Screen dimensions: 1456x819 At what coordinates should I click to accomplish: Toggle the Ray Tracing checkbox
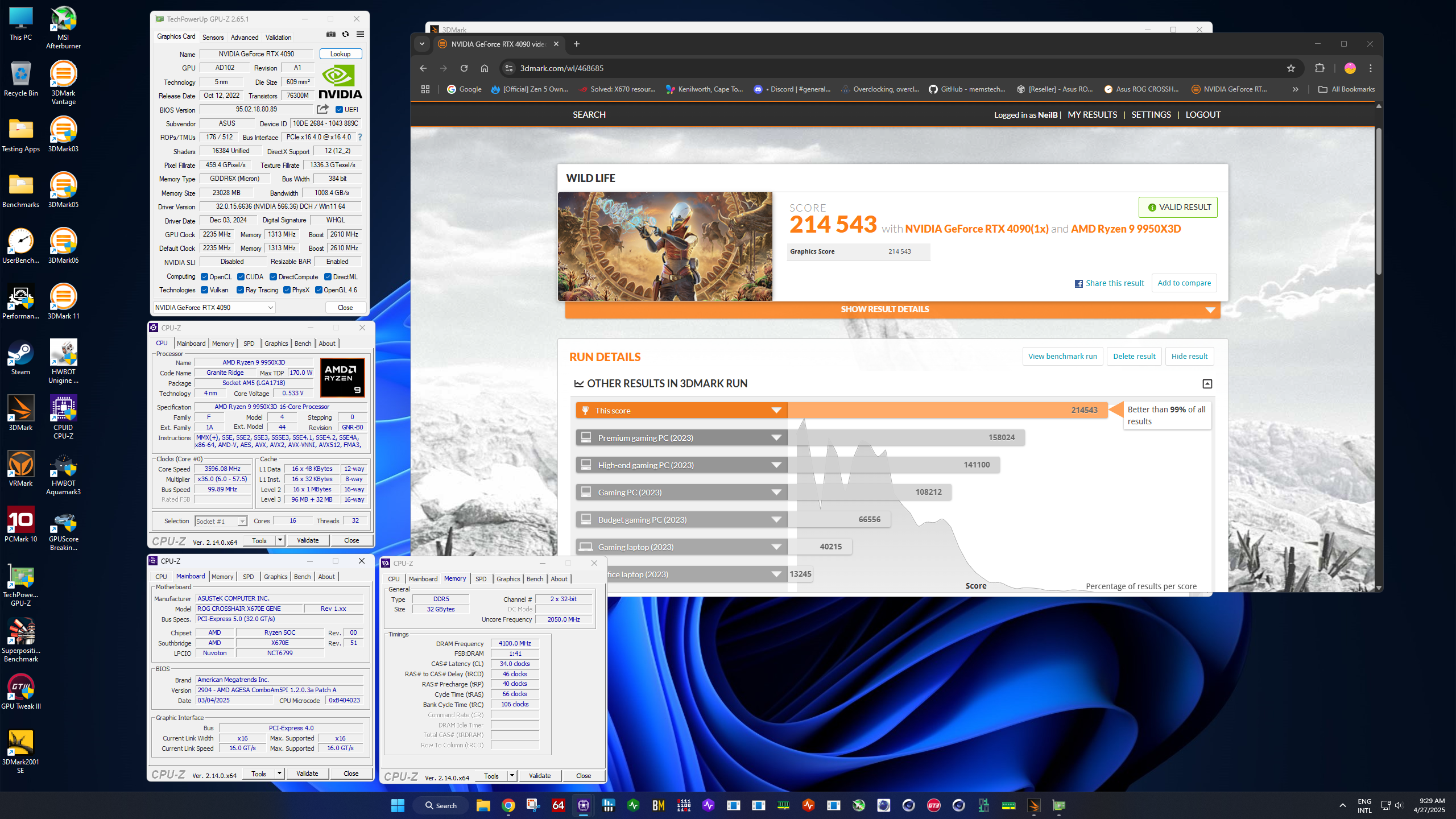coord(240,290)
